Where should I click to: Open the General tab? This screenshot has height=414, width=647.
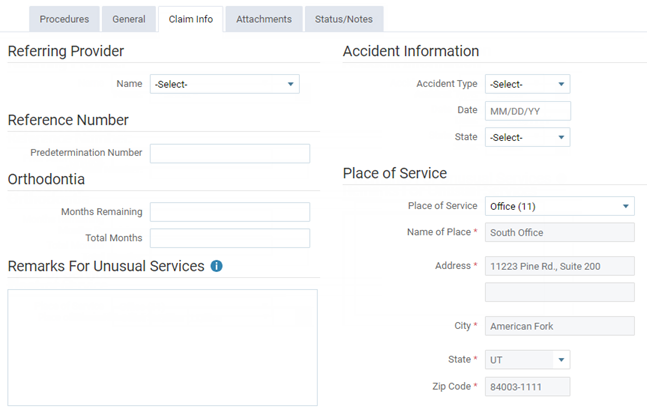coord(128,19)
